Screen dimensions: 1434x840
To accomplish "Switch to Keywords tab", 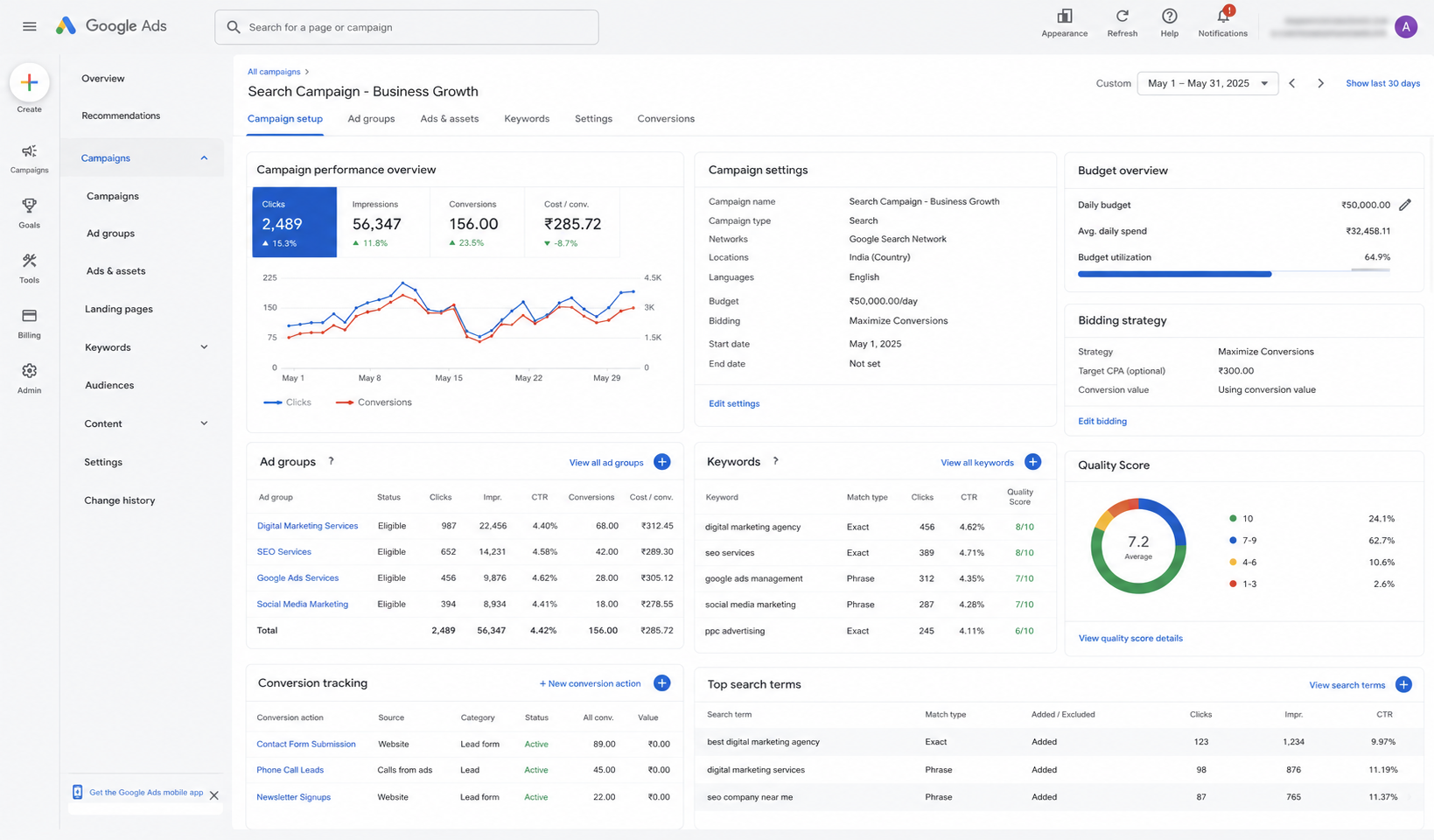I will click(x=527, y=119).
